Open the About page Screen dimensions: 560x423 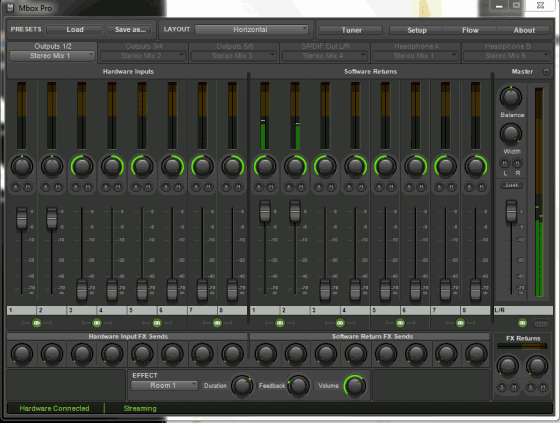[x=524, y=30]
